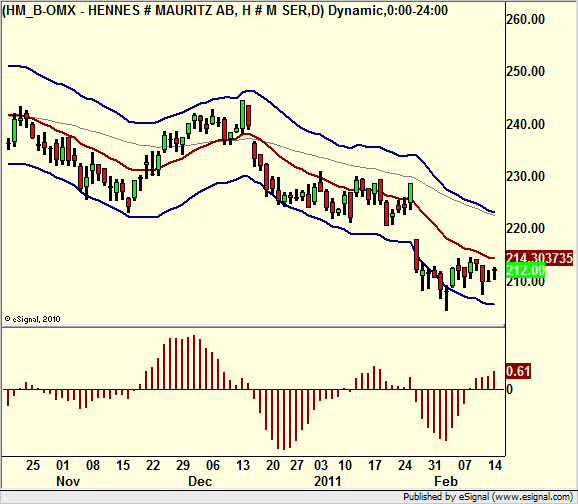The width and height of the screenshot is (578, 504).
Task: Click the 240.00 price axis label
Action: [x=525, y=124]
